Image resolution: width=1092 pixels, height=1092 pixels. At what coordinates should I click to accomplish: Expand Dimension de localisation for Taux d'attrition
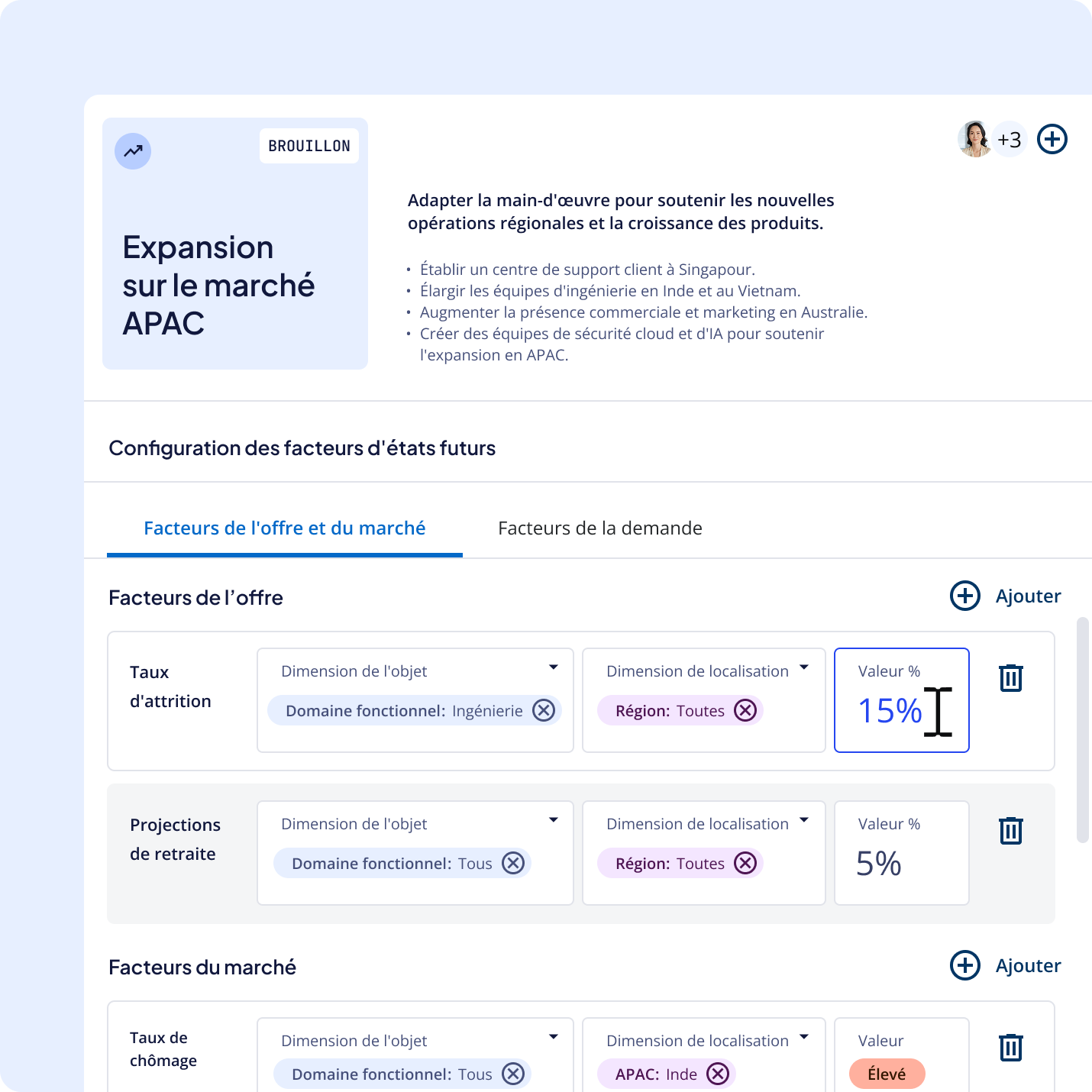point(804,668)
